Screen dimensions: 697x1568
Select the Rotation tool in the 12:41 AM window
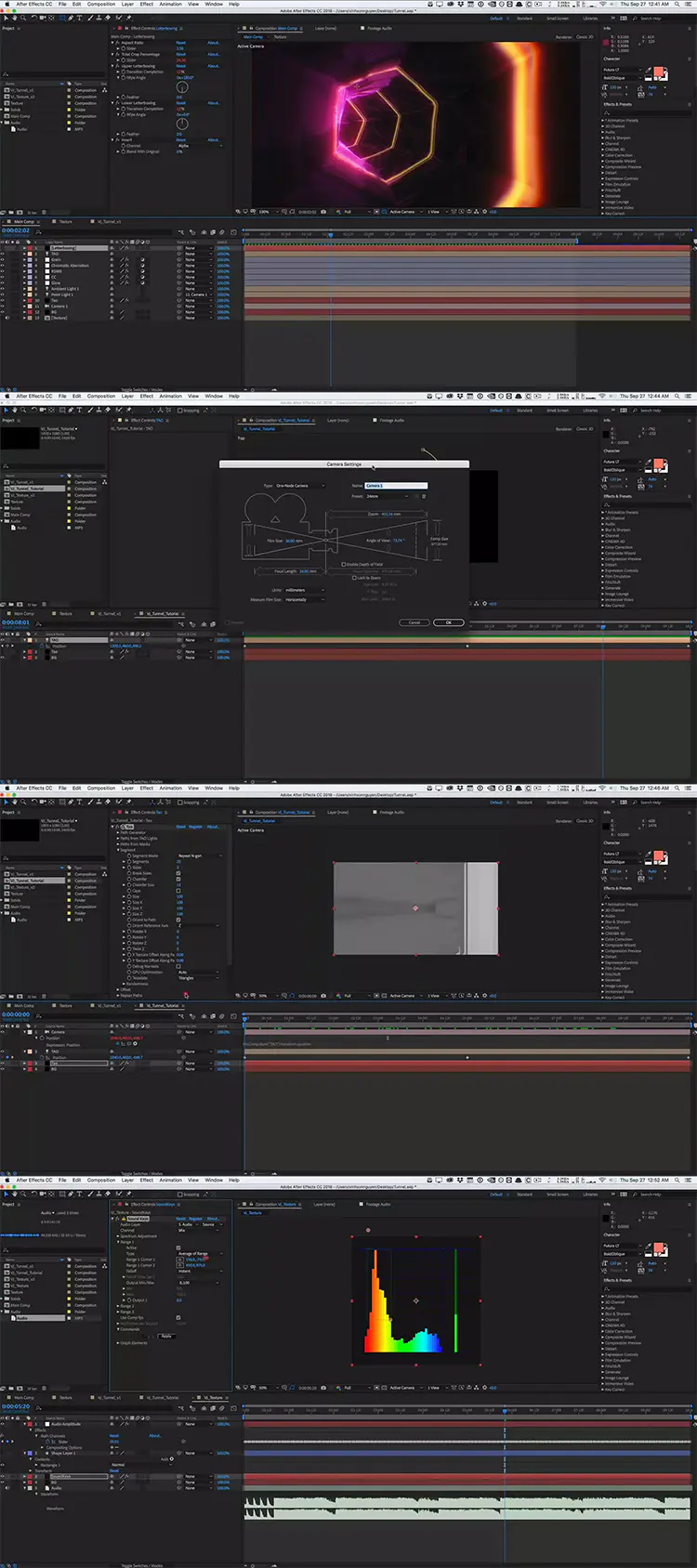[34, 18]
